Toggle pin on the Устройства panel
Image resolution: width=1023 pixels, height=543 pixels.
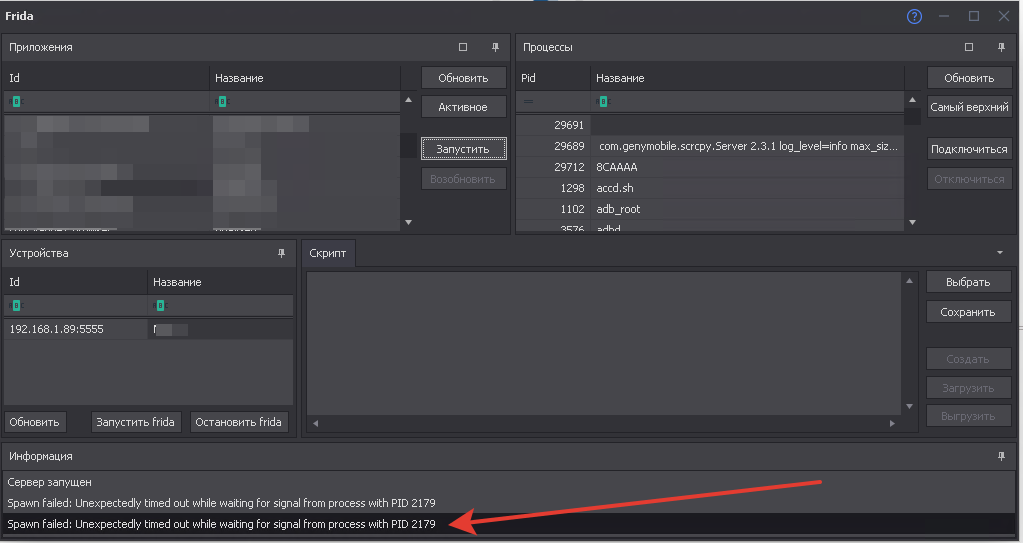pyautogui.click(x=281, y=254)
